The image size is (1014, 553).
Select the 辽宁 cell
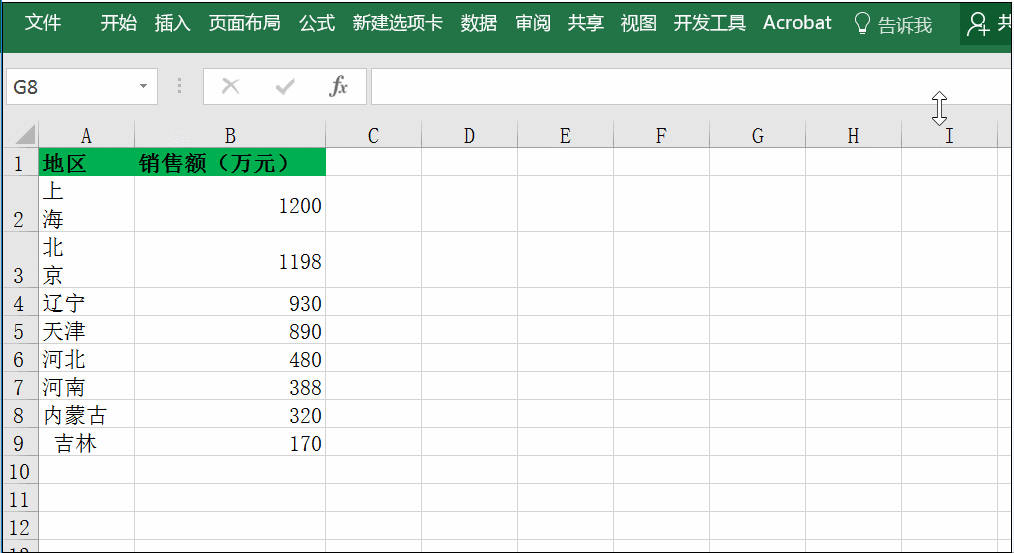[x=87, y=302]
